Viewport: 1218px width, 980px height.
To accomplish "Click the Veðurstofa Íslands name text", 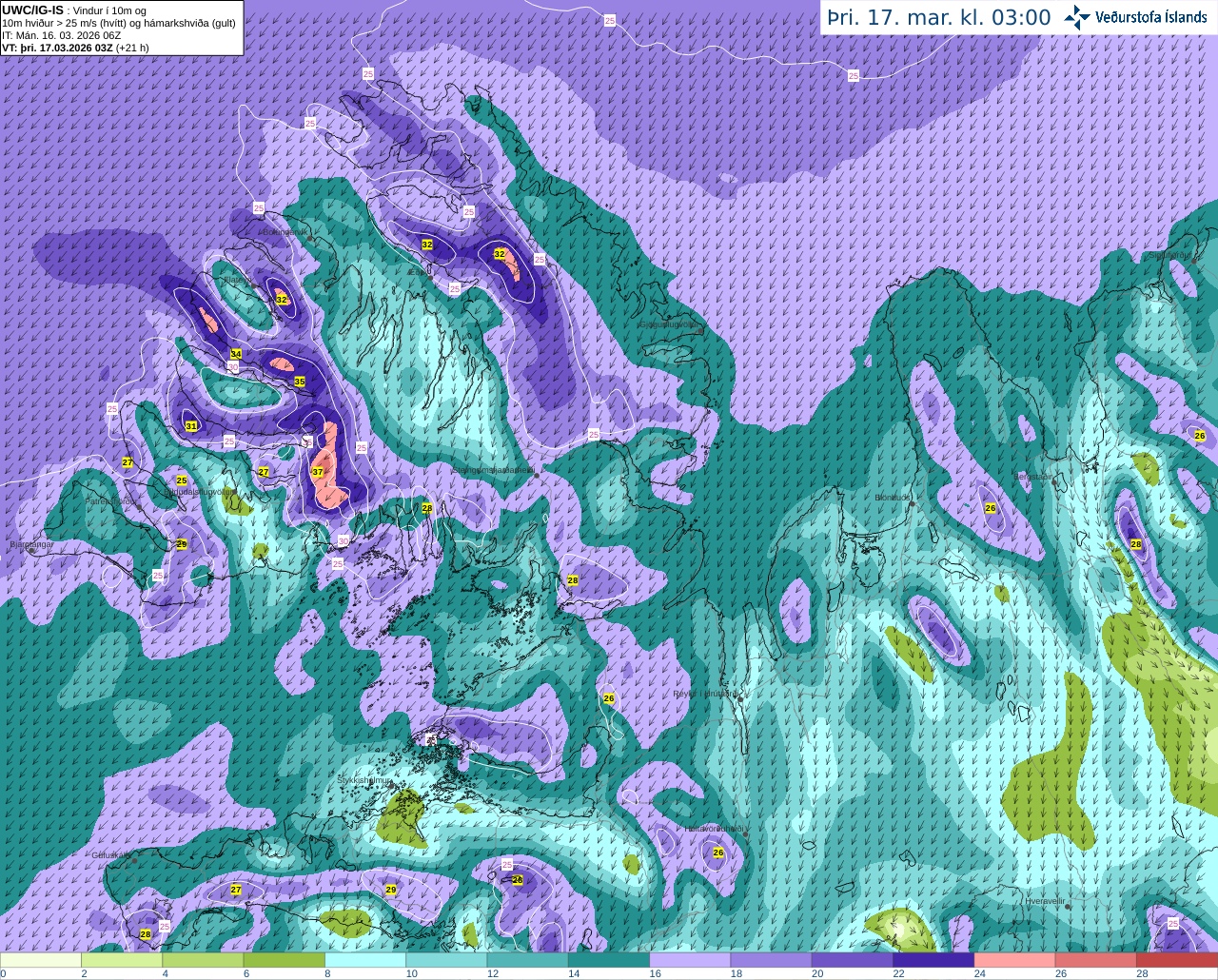I will click(1150, 17).
